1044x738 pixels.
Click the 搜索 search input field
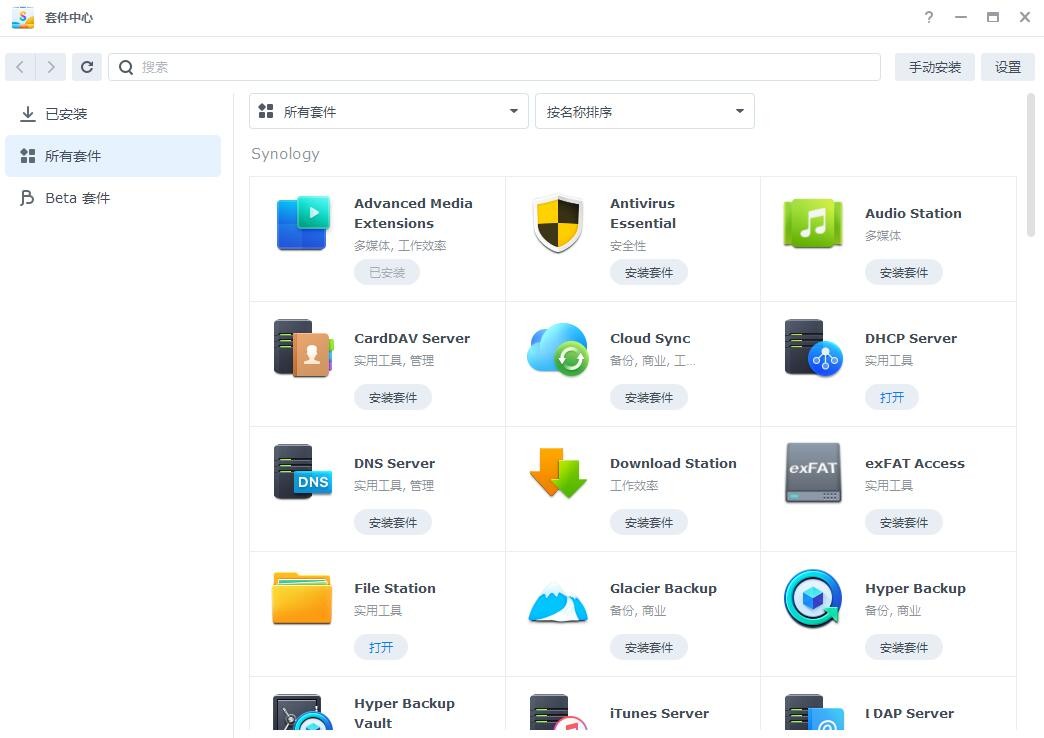(x=500, y=67)
